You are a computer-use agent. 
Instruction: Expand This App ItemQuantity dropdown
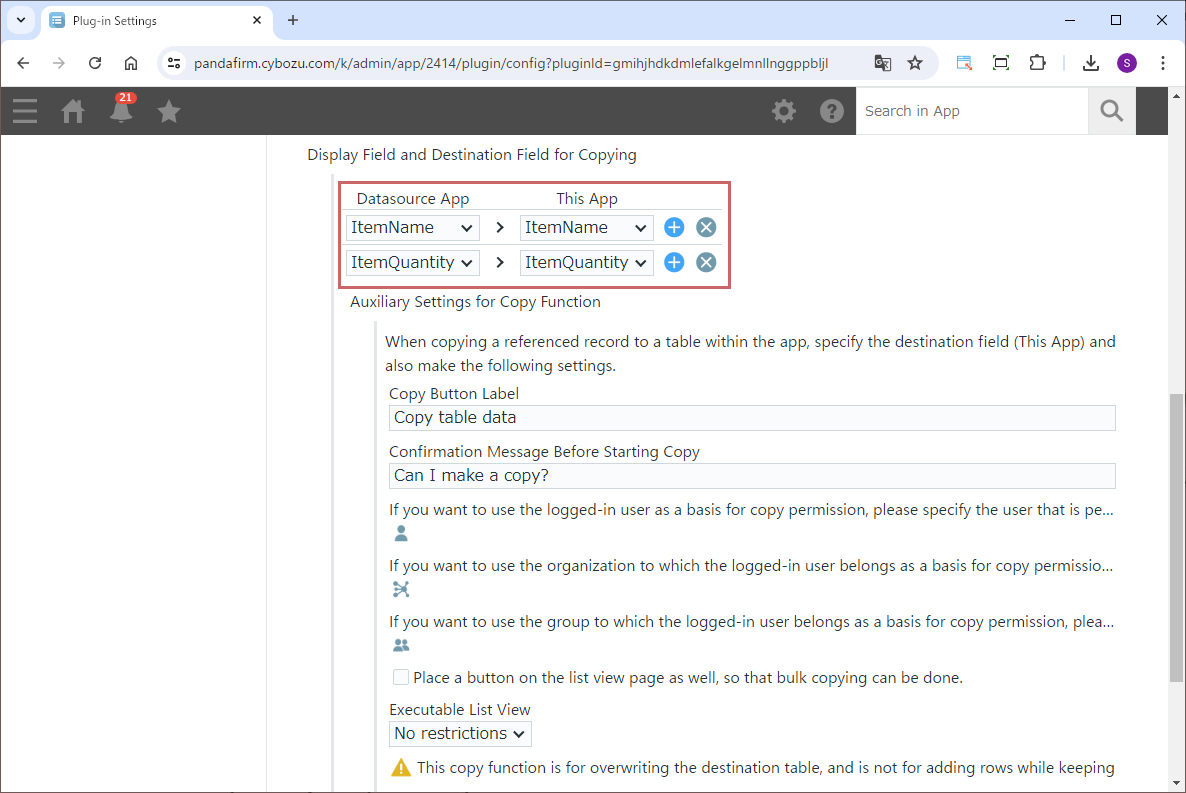[587, 263]
